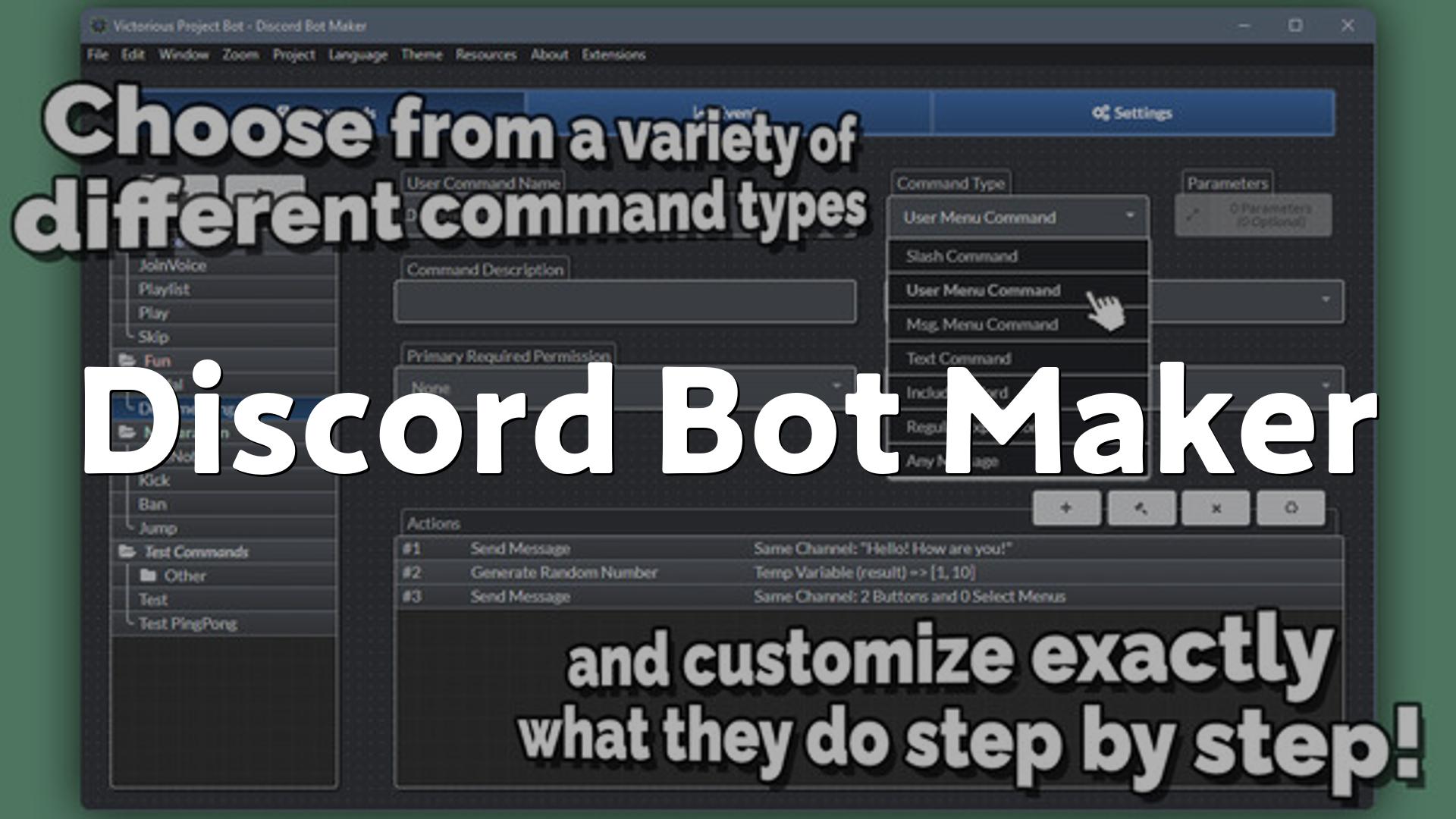The height and width of the screenshot is (819, 1456).
Task: Open the File menu
Action: (97, 55)
